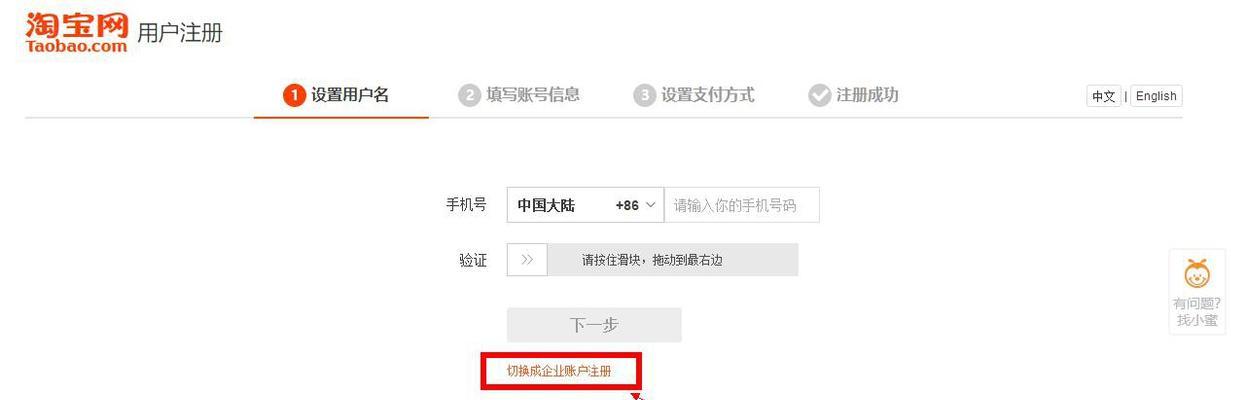Open the 有问题?找小蜜 assistant mascot

tap(1197, 272)
